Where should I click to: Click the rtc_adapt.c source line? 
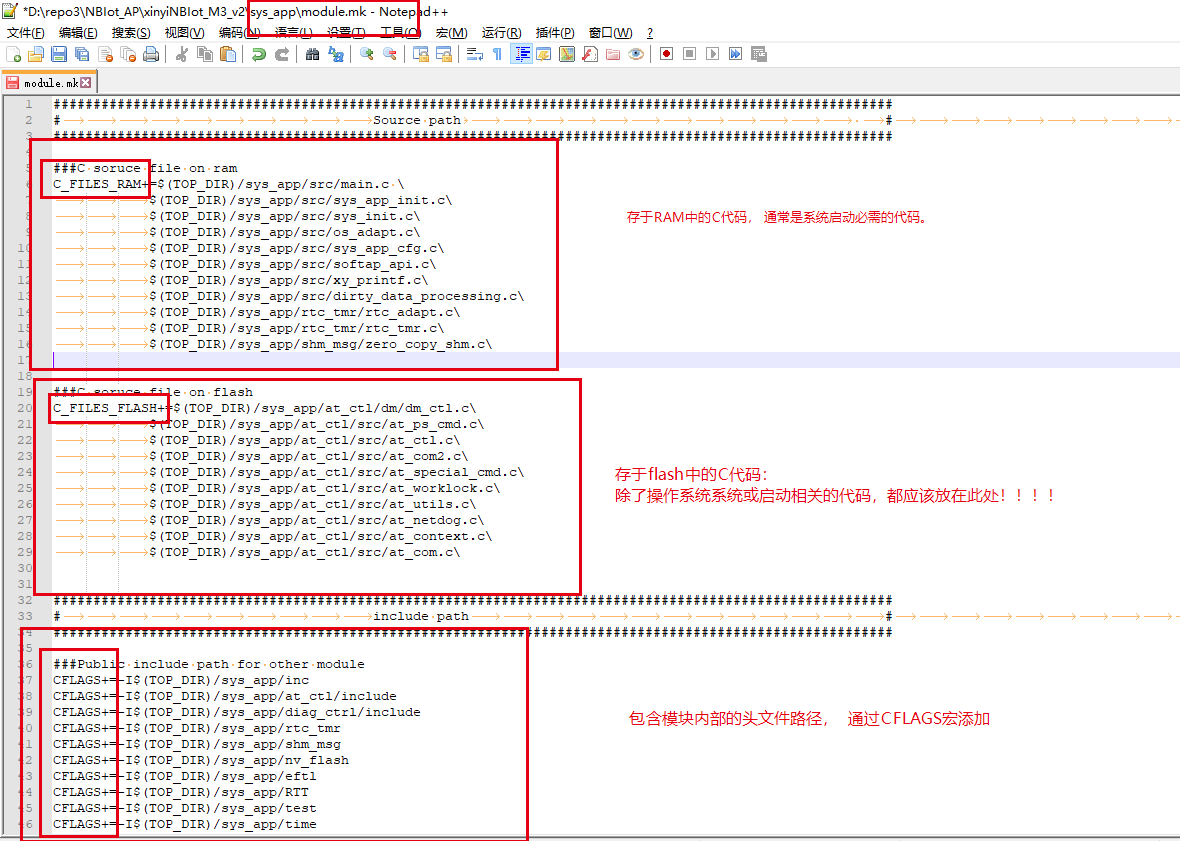pos(304,312)
